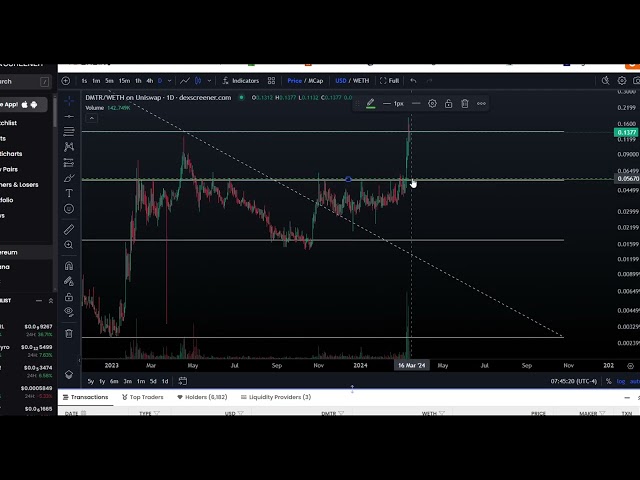Delete the selected line with trash icon

point(464,103)
